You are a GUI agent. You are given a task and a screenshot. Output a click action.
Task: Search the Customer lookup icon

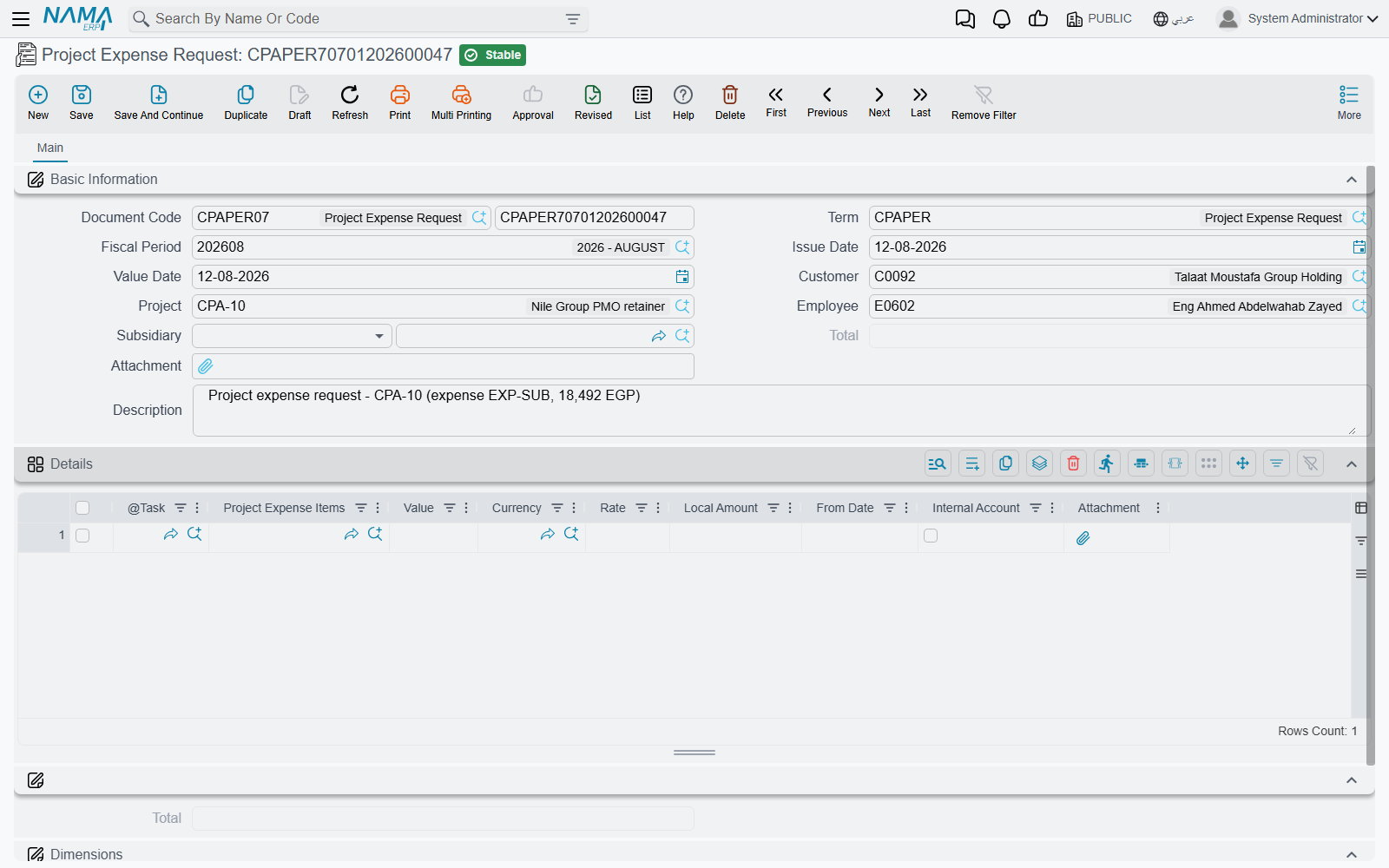1359,277
